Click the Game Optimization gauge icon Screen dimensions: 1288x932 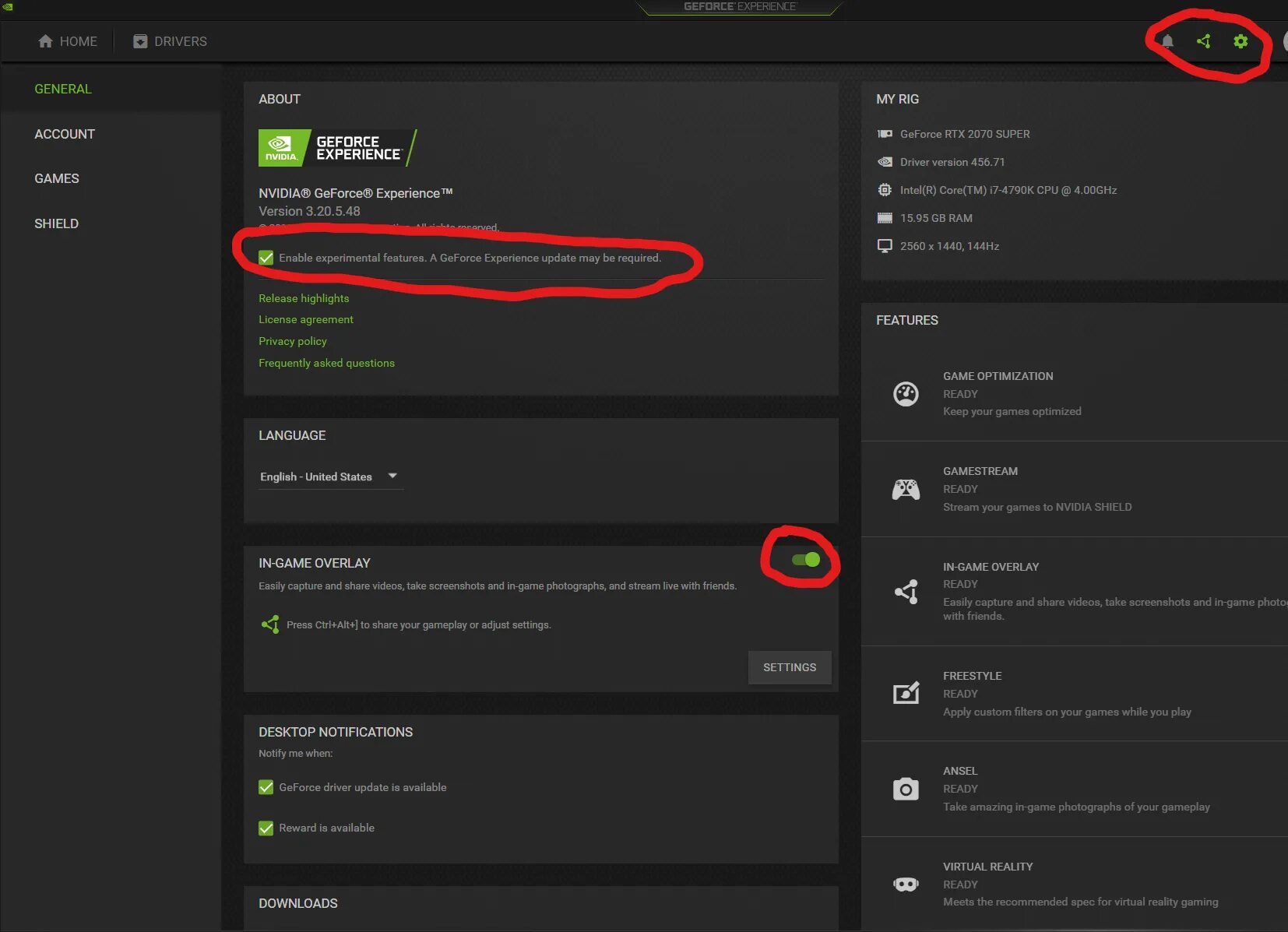(x=906, y=394)
